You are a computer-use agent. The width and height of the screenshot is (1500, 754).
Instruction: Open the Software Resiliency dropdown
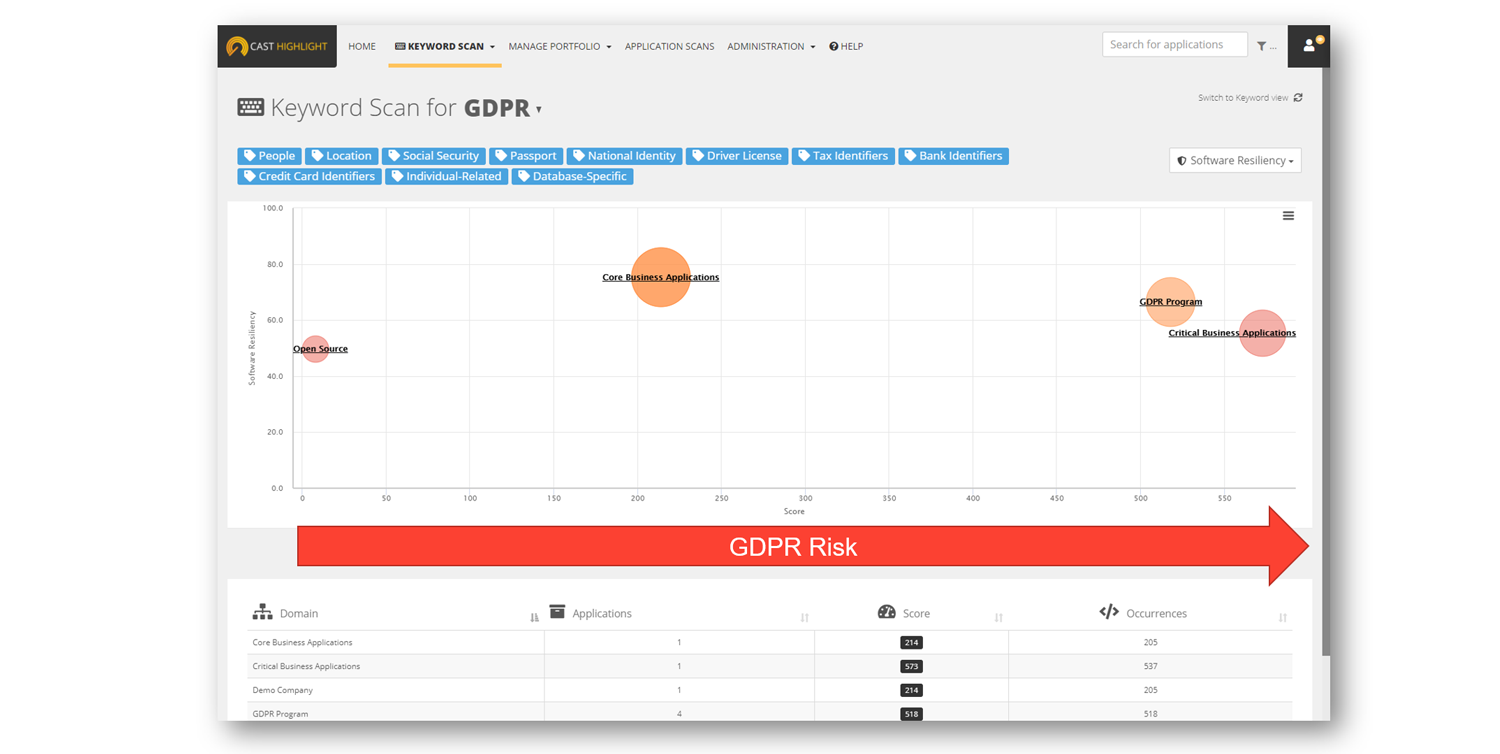pos(1235,160)
